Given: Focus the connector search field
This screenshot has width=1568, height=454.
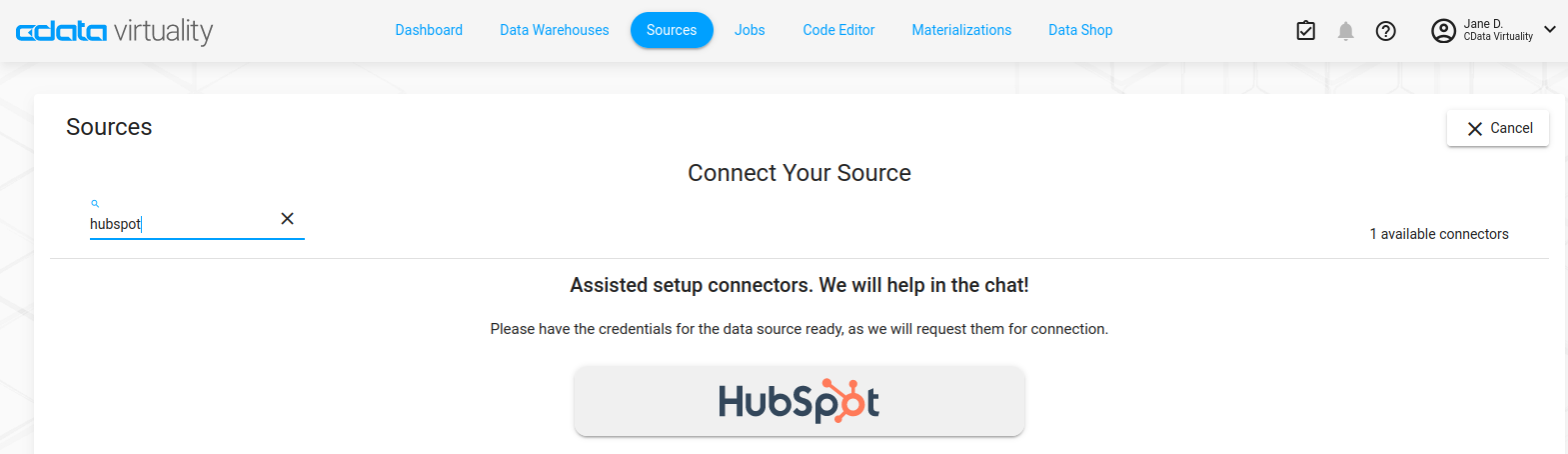Looking at the screenshot, I should click(x=180, y=224).
